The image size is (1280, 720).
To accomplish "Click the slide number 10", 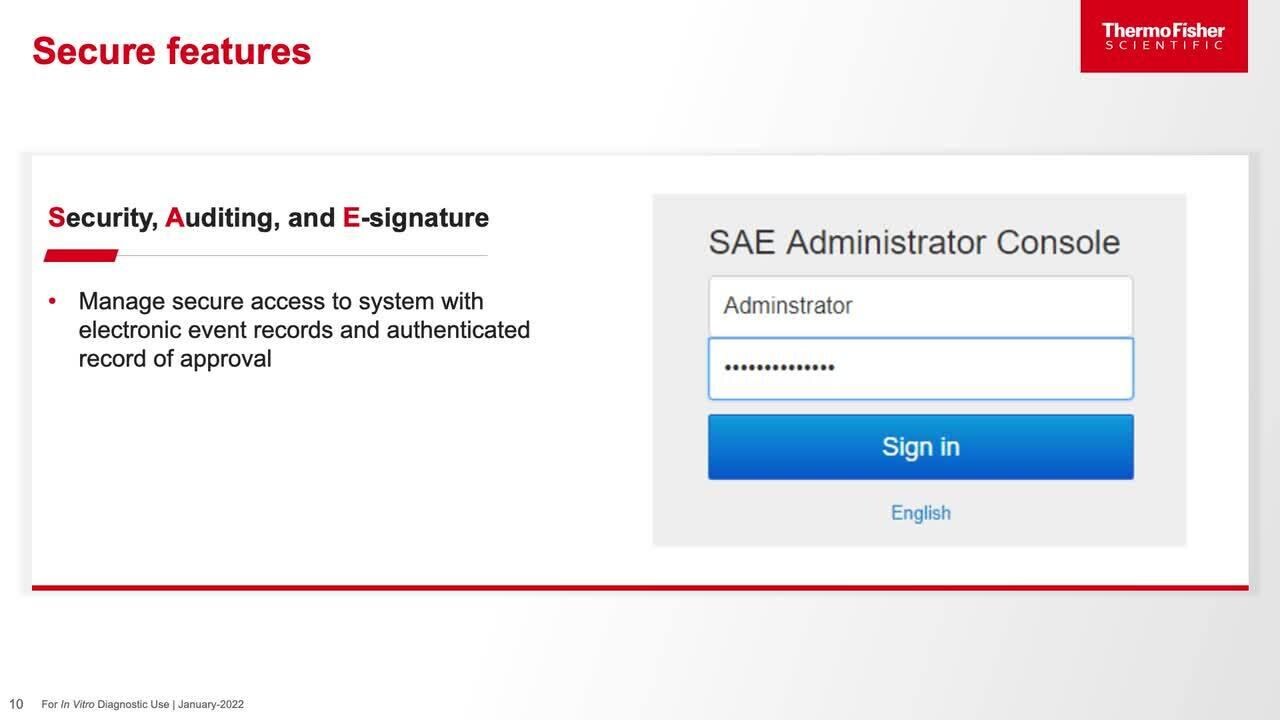I will coord(16,704).
